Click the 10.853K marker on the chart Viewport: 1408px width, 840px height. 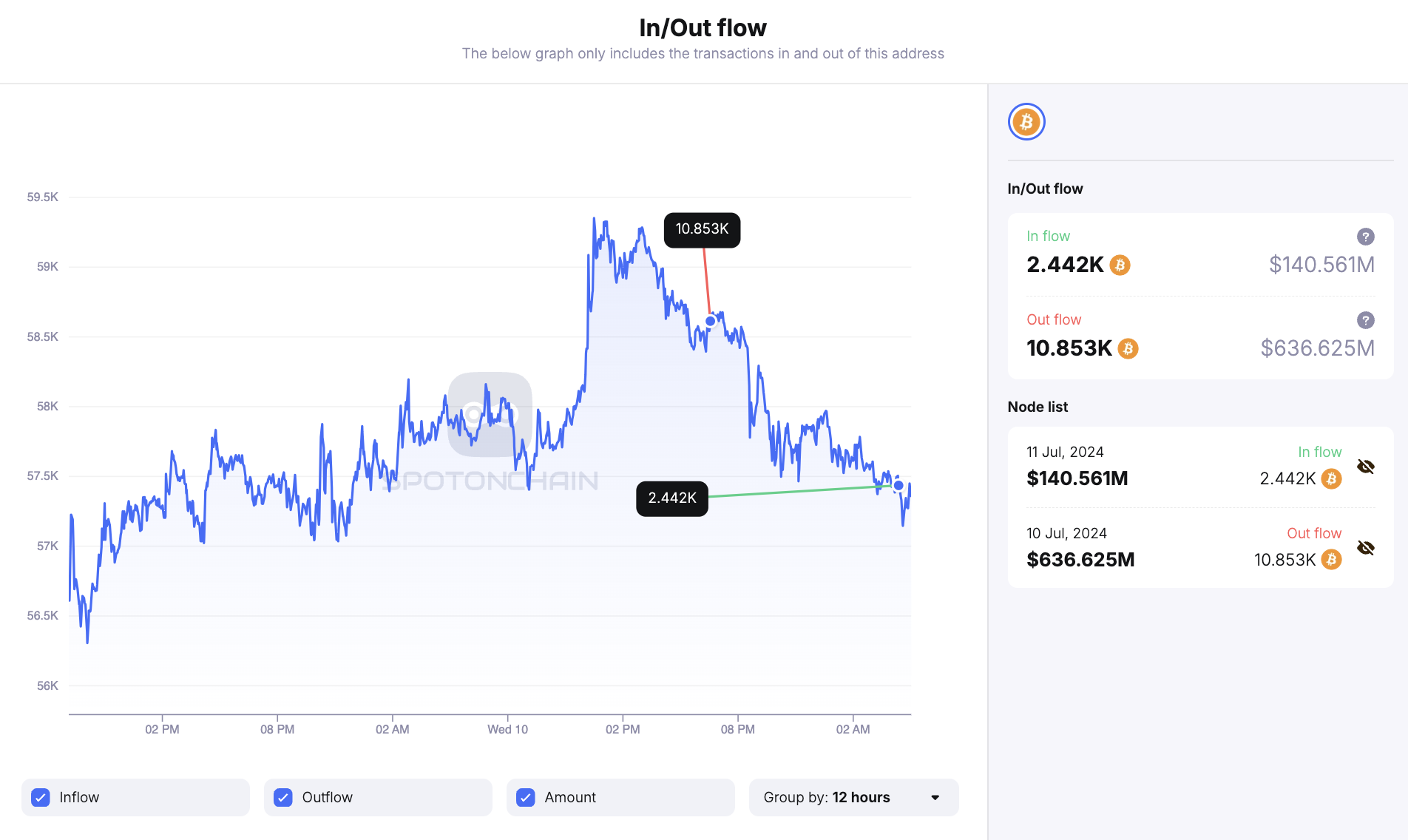pyautogui.click(x=701, y=230)
